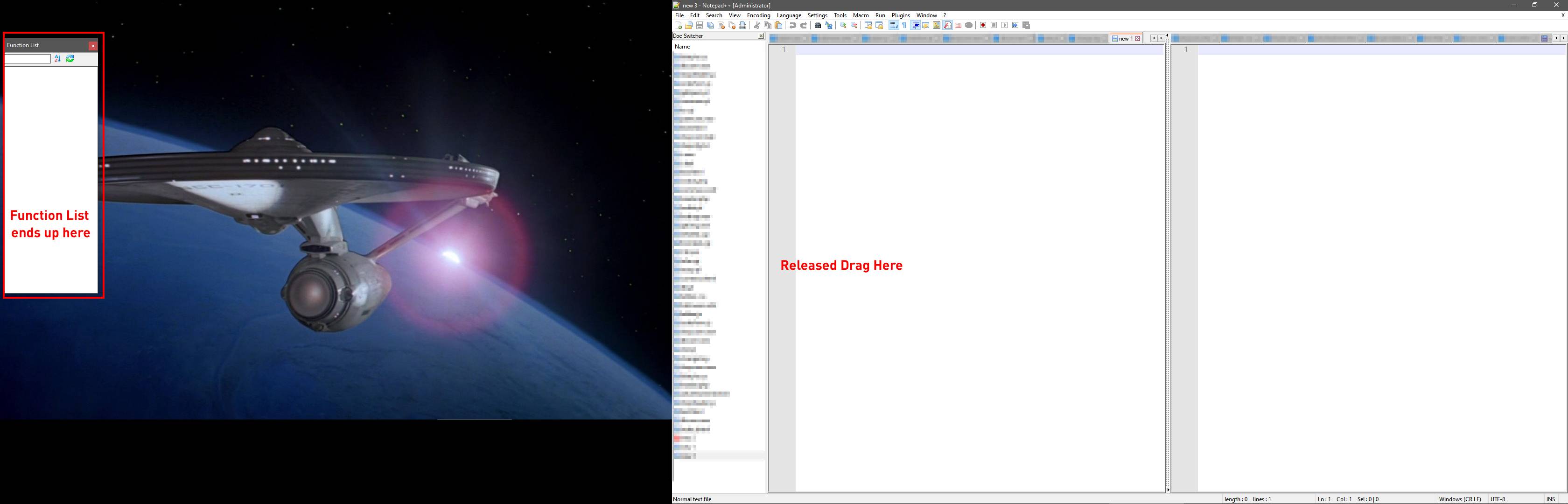
Task: Reload the Function List with refresh icon
Action: pyautogui.click(x=70, y=59)
